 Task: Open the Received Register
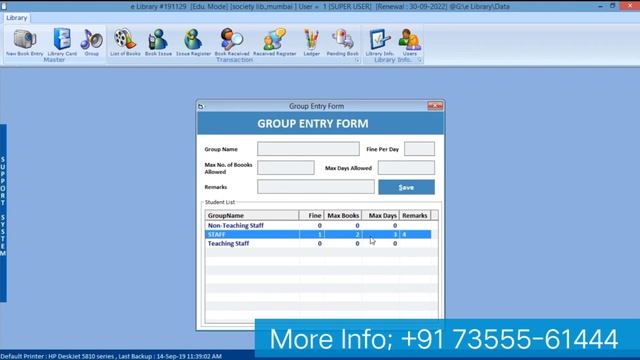point(274,42)
